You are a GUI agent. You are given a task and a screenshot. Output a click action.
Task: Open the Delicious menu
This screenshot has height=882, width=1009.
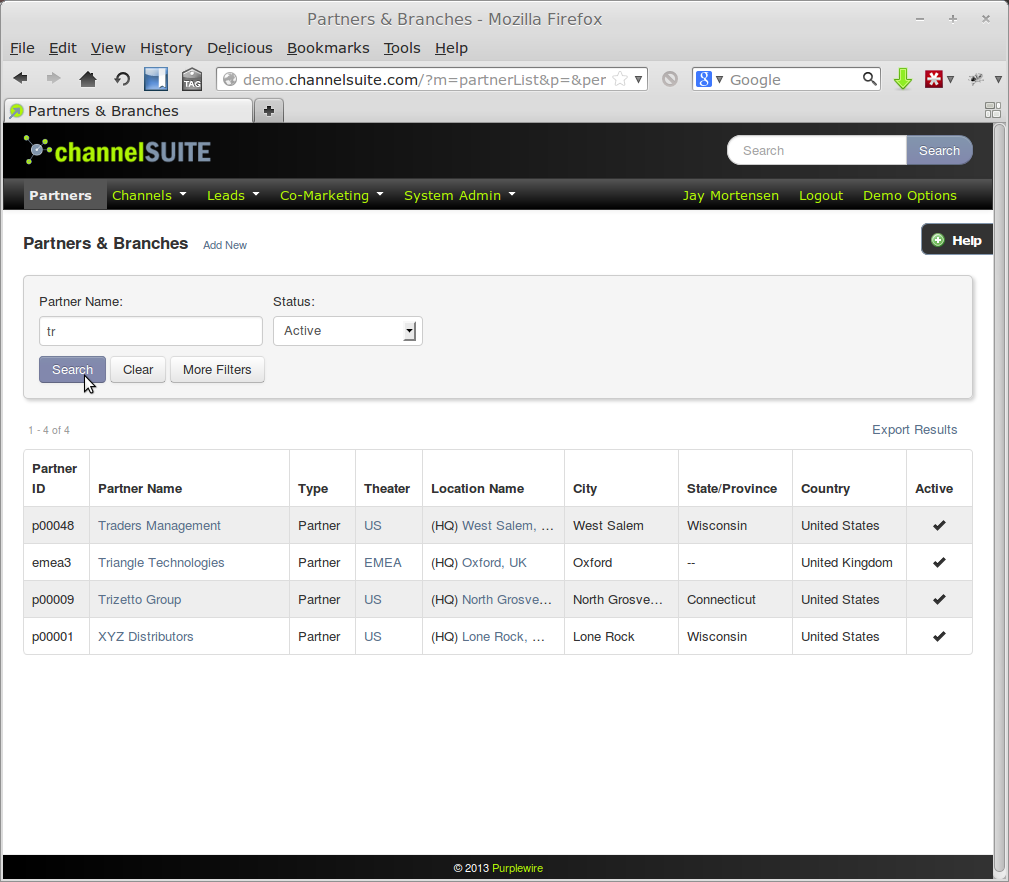(239, 48)
